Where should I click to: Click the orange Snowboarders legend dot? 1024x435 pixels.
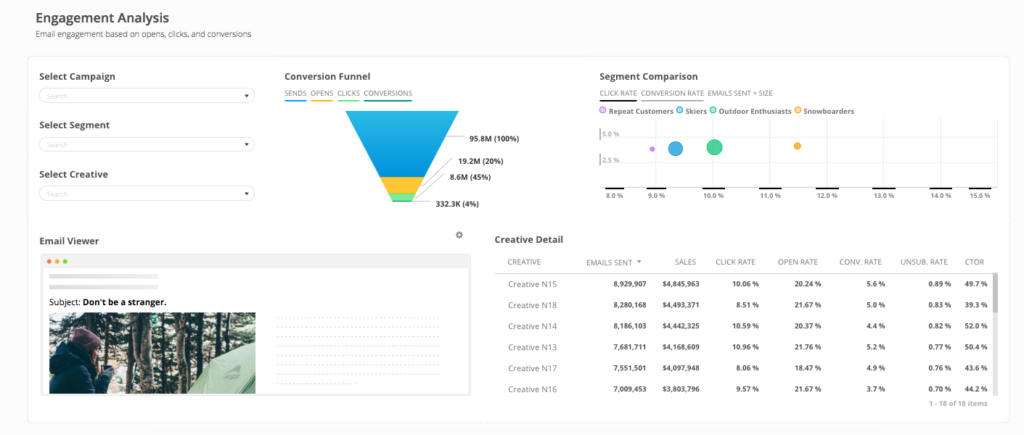[x=798, y=111]
